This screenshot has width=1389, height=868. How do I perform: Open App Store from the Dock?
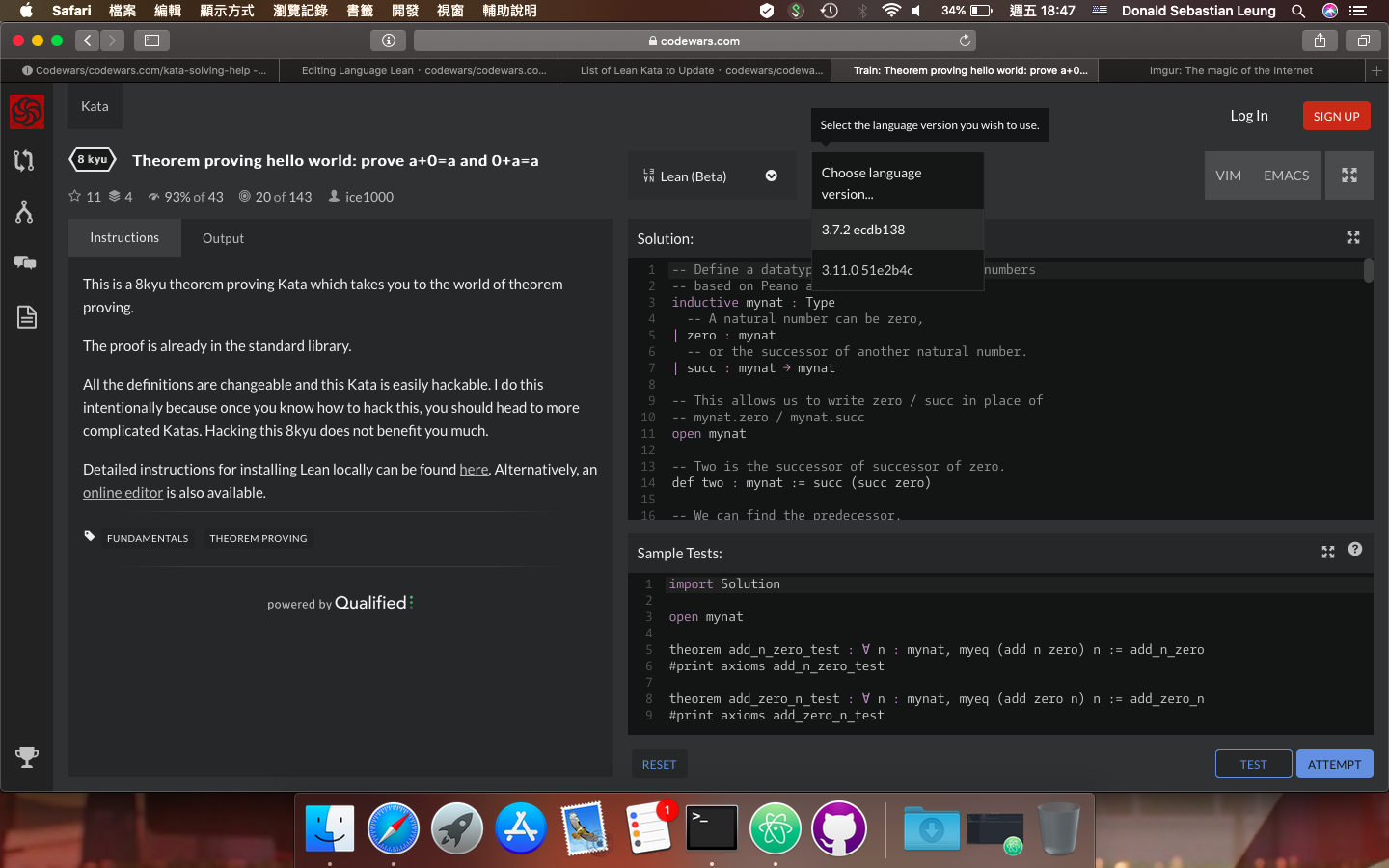[521, 828]
